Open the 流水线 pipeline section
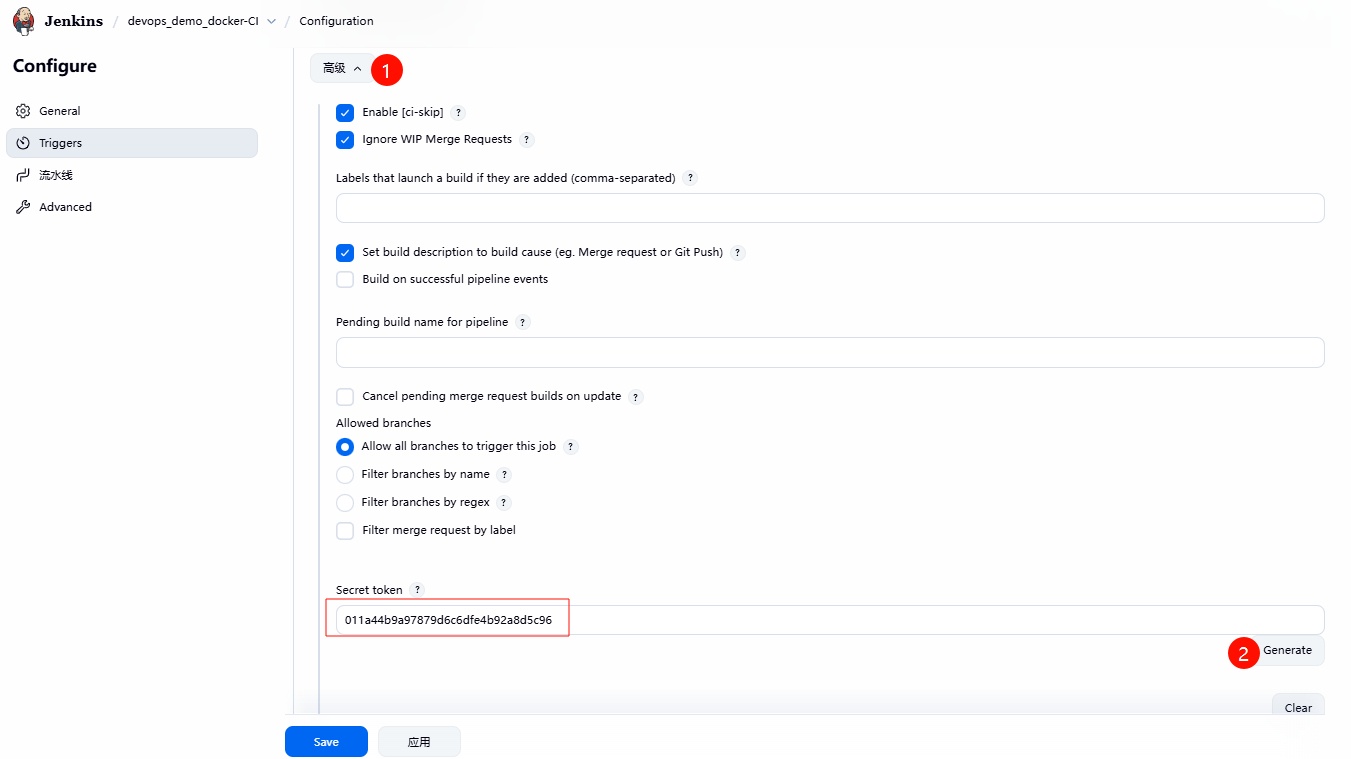 (56, 175)
